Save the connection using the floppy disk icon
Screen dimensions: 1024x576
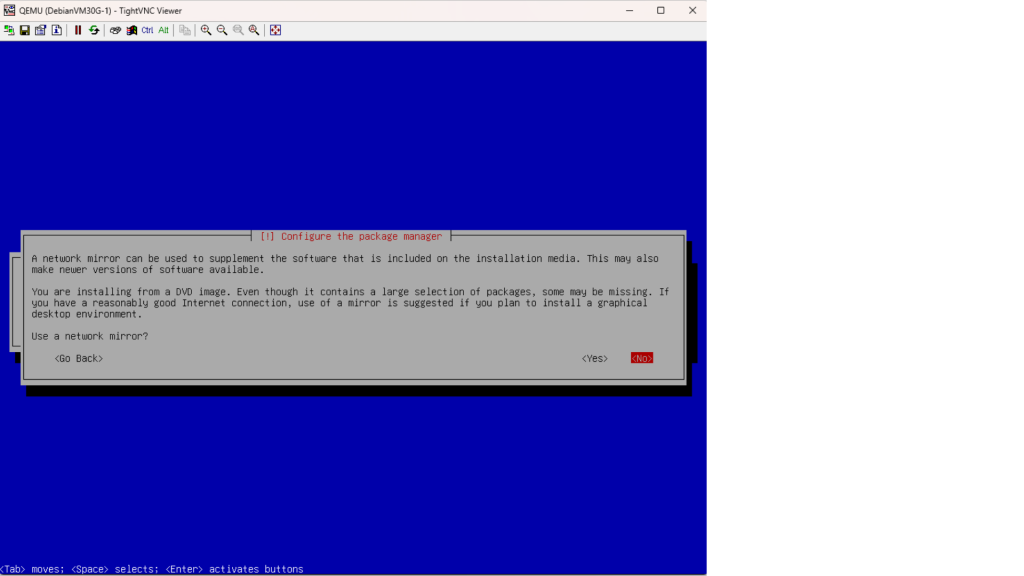pyautogui.click(x=25, y=30)
